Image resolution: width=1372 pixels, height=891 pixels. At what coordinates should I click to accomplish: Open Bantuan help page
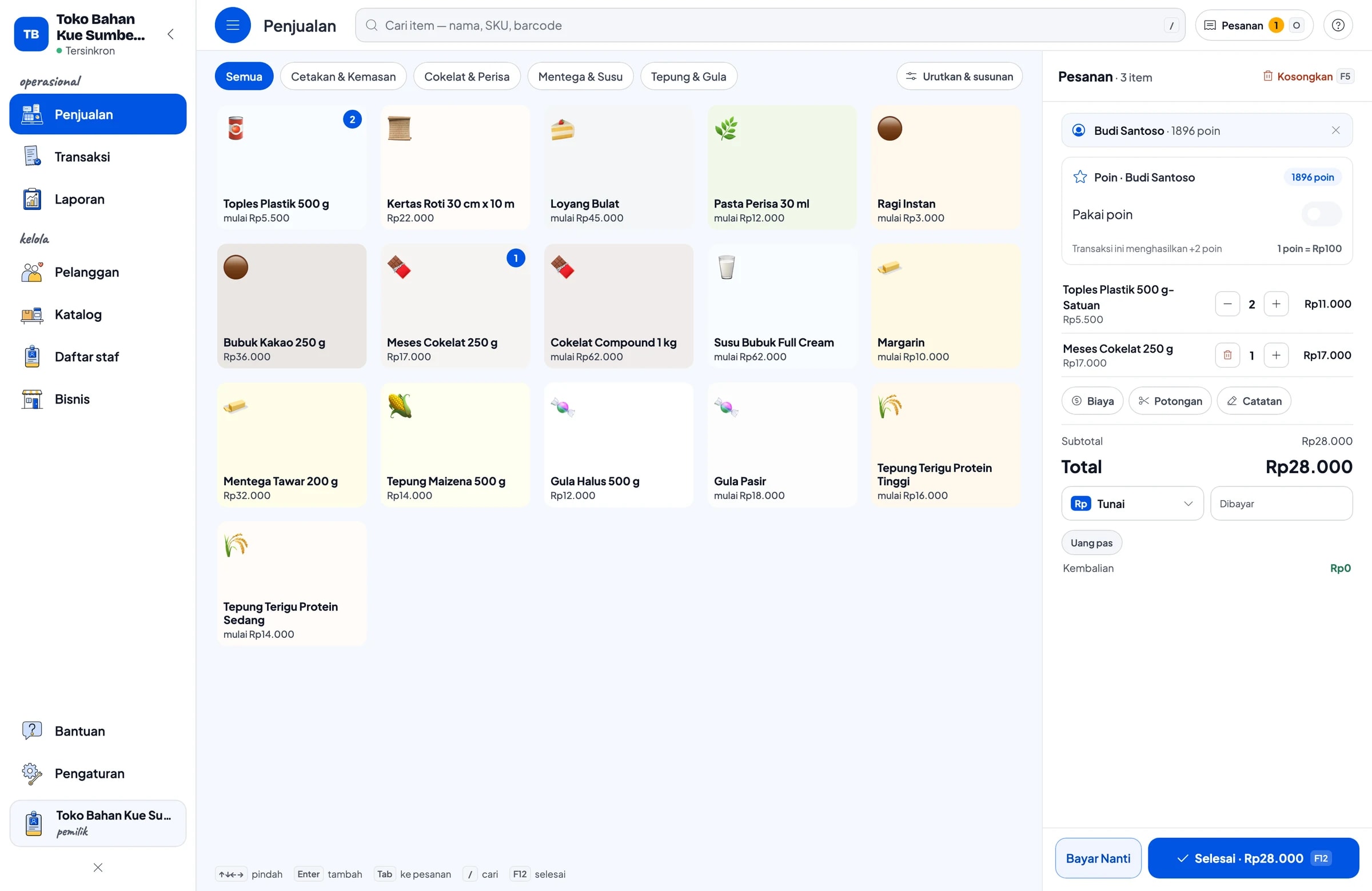pyautogui.click(x=98, y=731)
